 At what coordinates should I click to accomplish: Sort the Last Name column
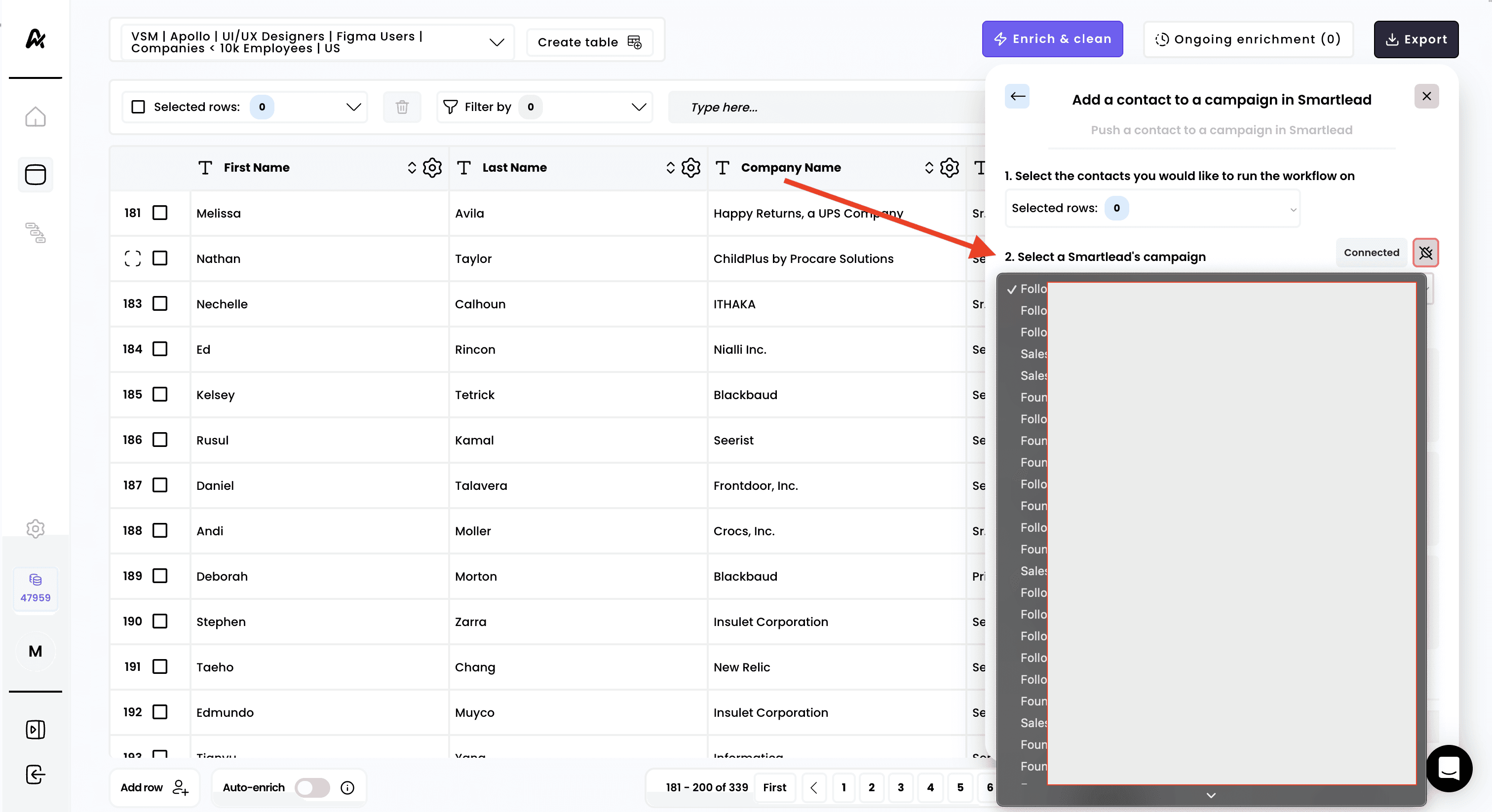coord(670,168)
